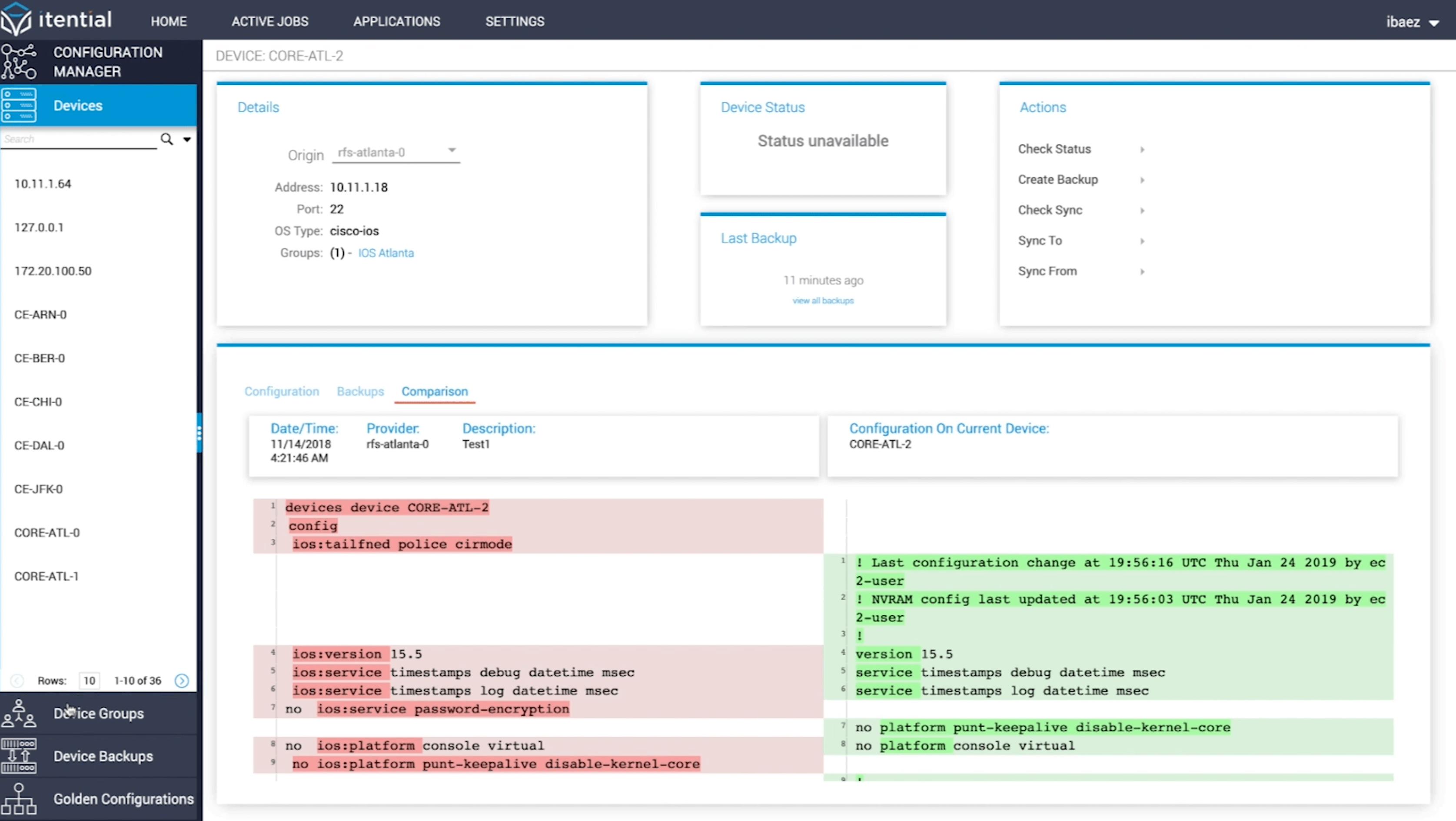
Task: Click the Device Backups stack icon
Action: tap(19, 756)
